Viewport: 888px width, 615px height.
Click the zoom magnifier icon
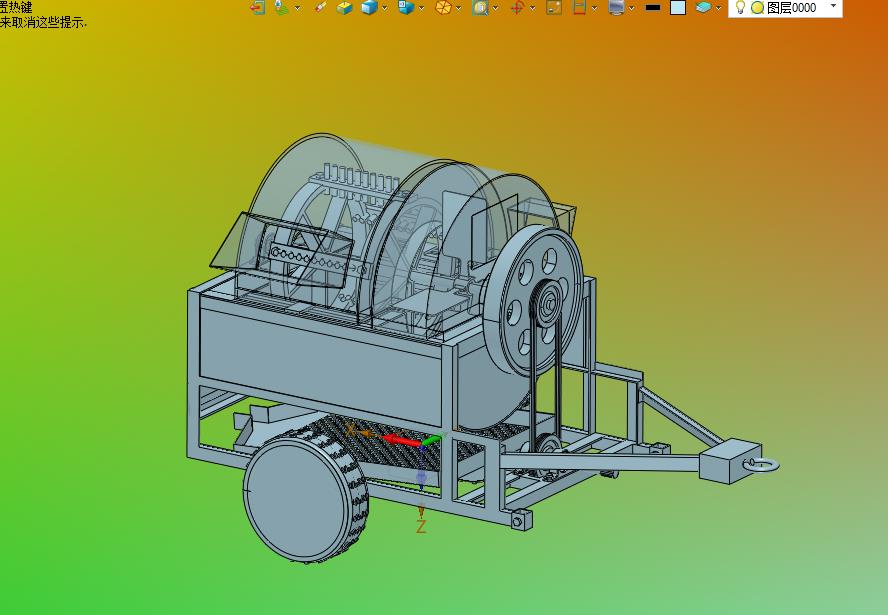click(480, 7)
